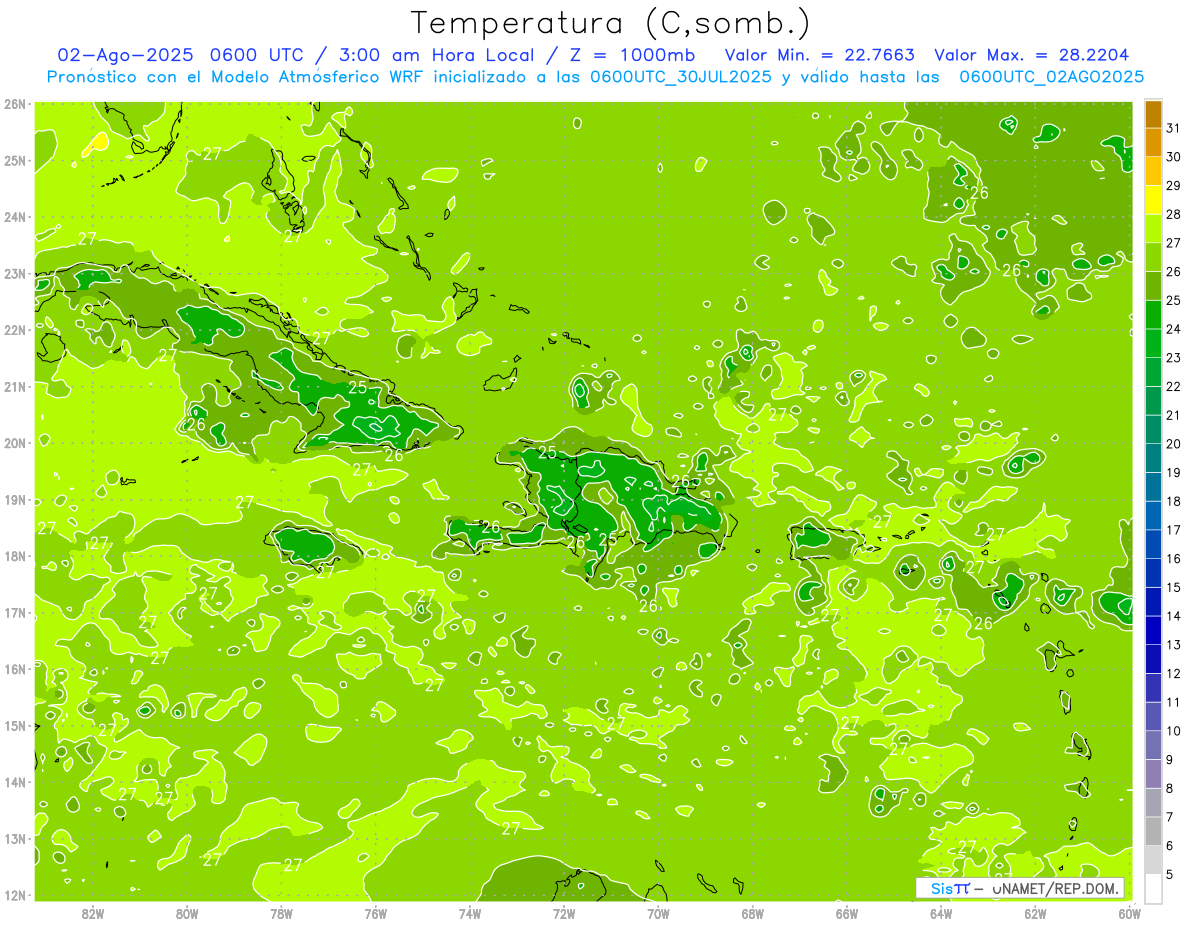
Task: Click the 20N latitude axis label
Action: click(15, 443)
